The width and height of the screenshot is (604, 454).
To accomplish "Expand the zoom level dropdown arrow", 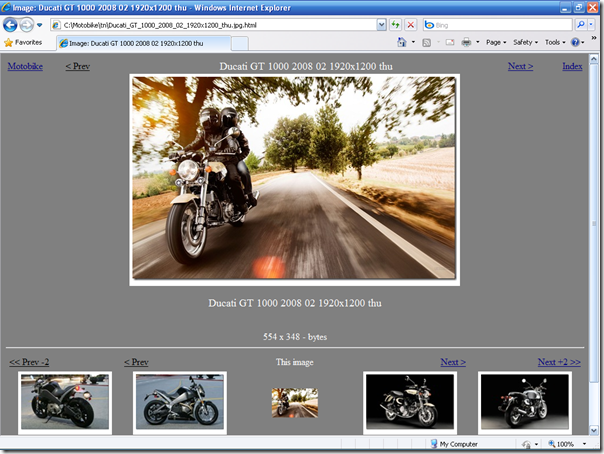I will (x=584, y=444).
